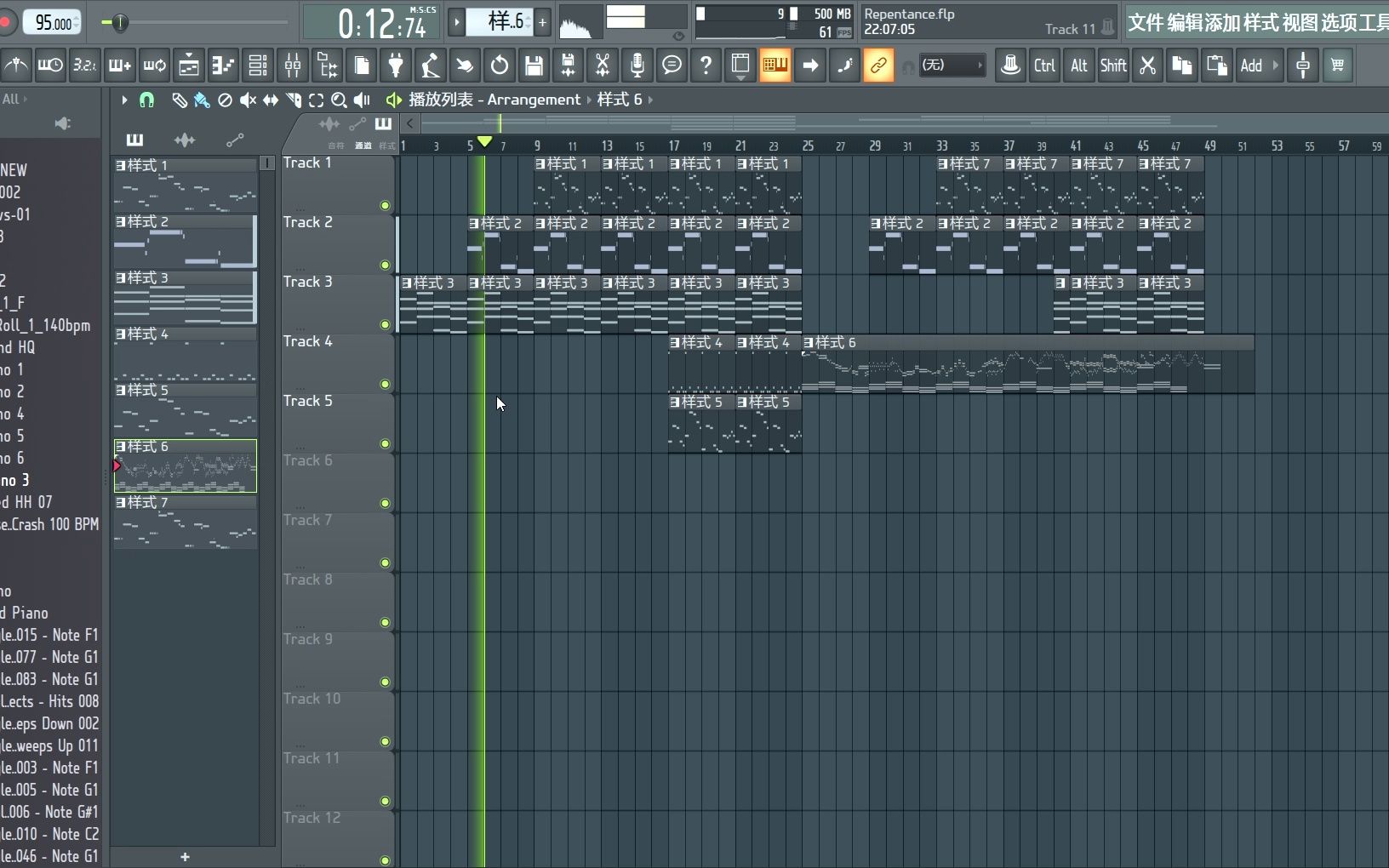Open the 添加 menu
1389x868 pixels.
(1223, 23)
